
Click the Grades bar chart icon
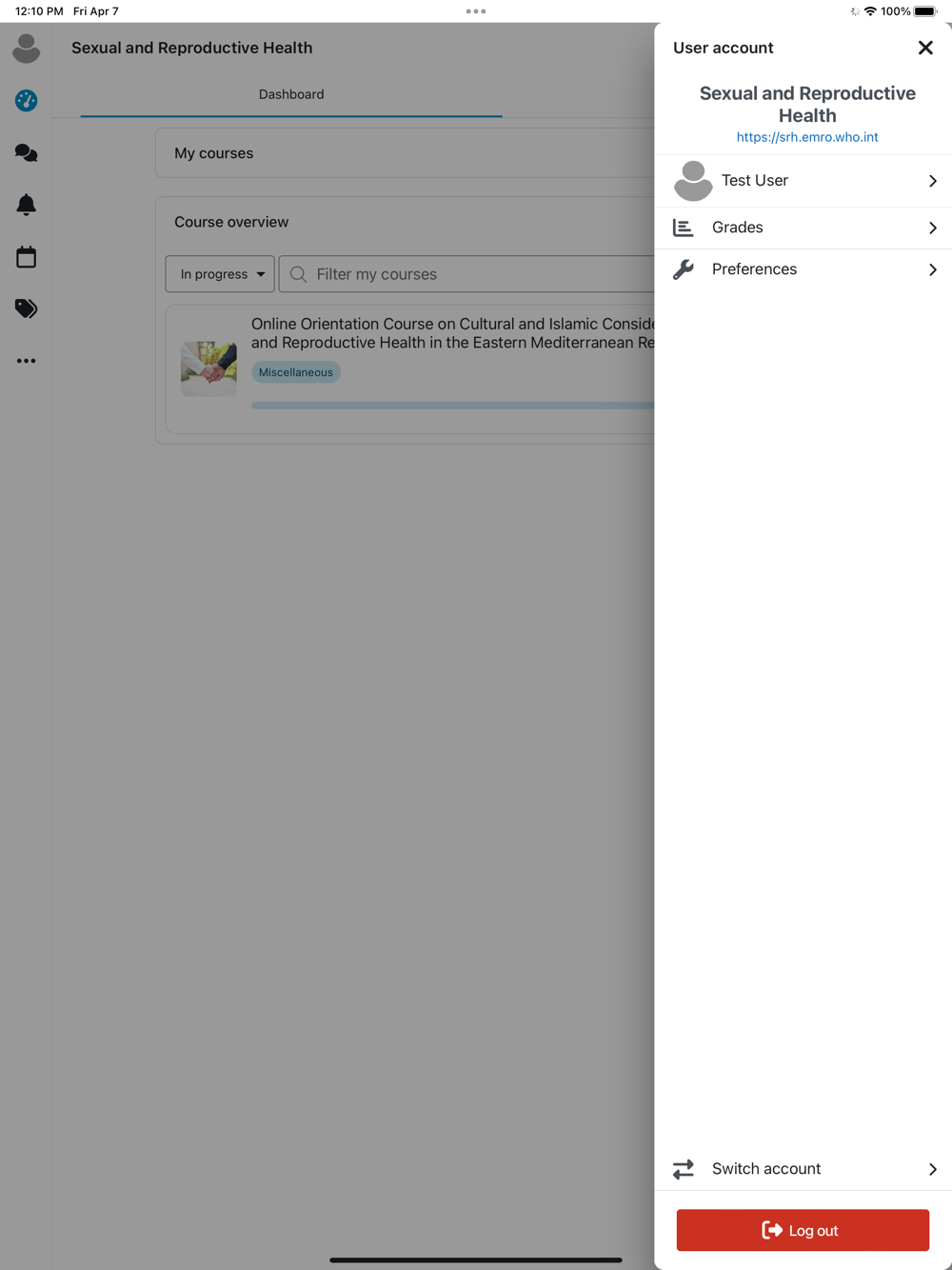pyautogui.click(x=683, y=228)
